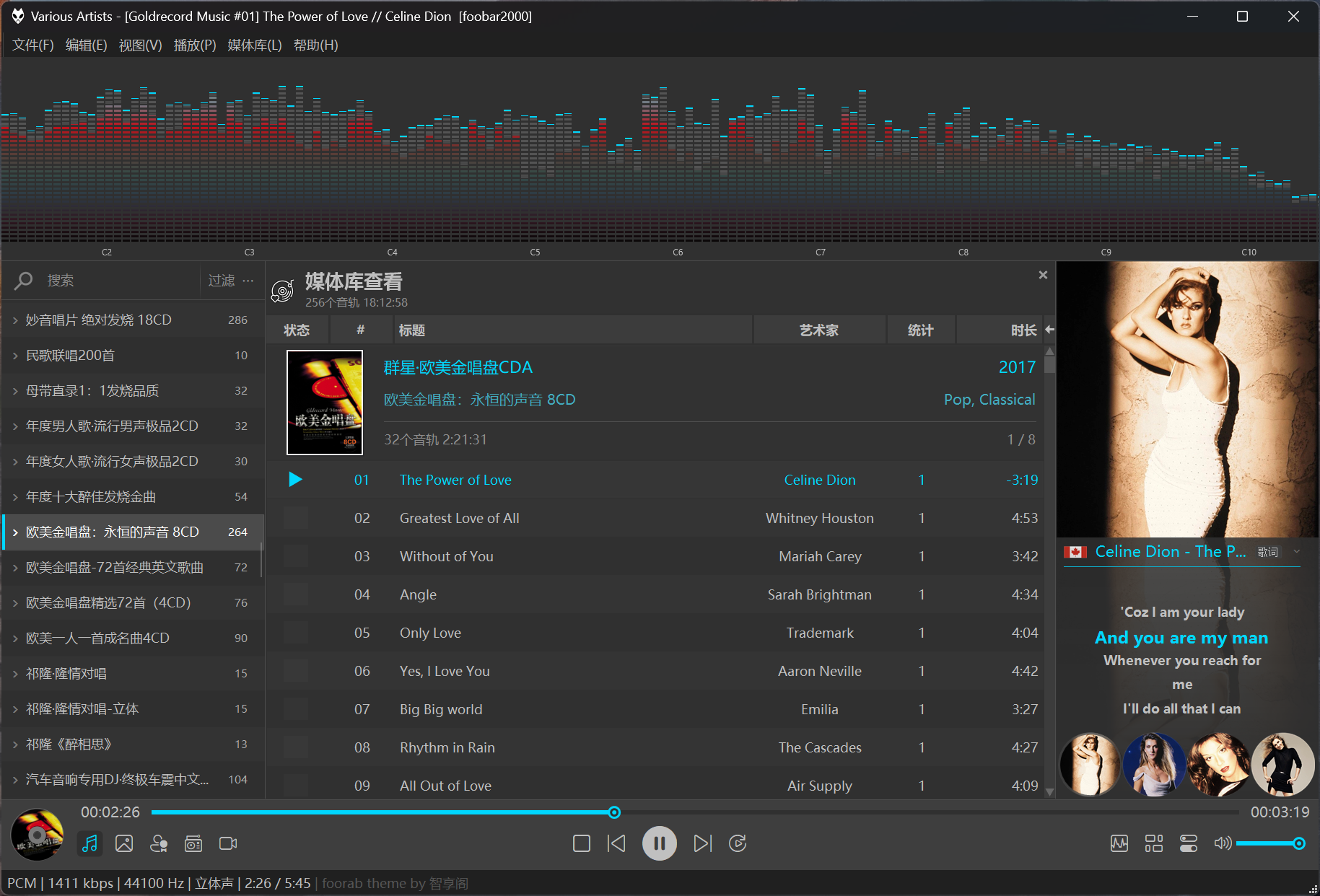Select 欧美金唱盘-72首经典英文歌曲 in library
The width and height of the screenshot is (1320, 896).
pos(132,568)
